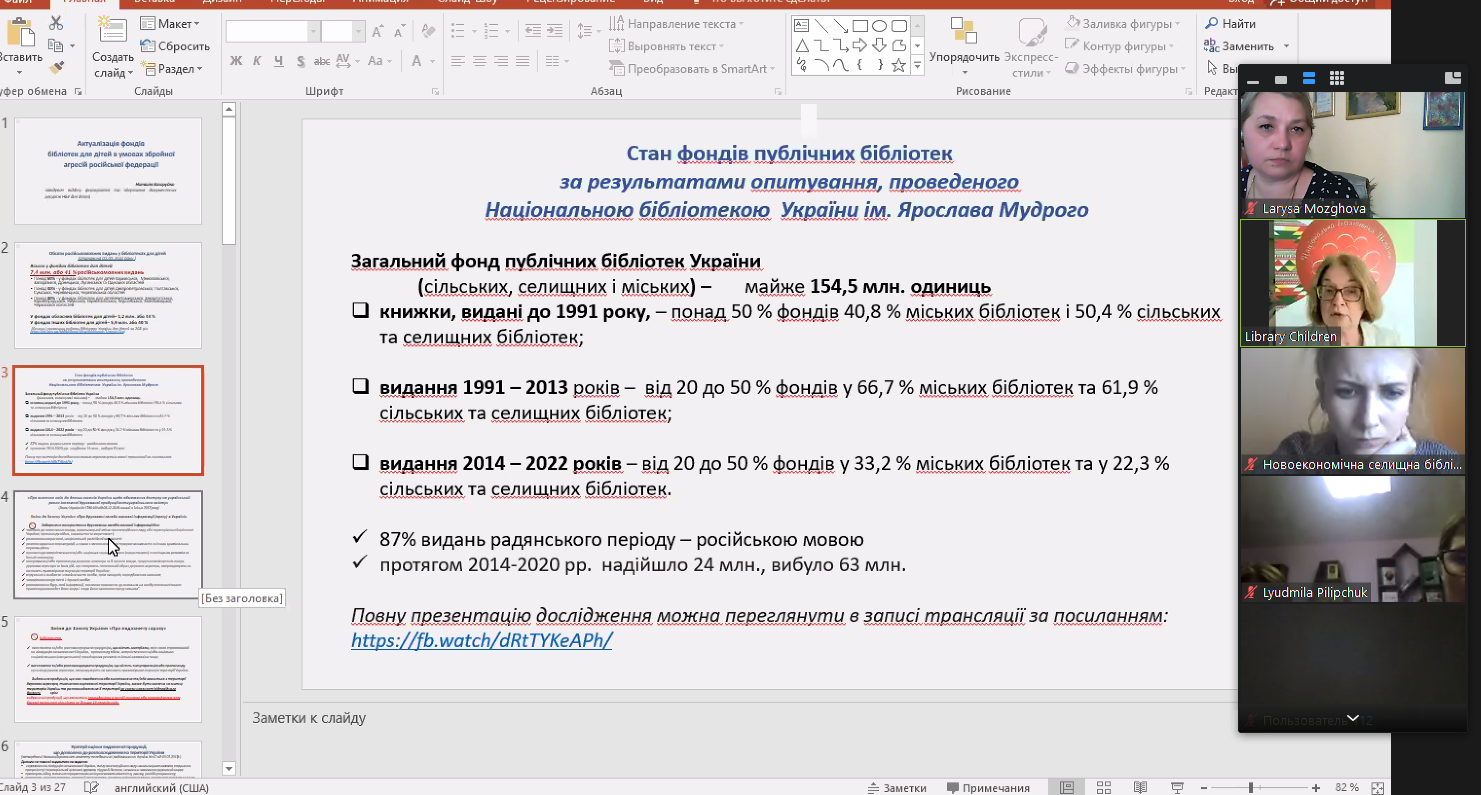Open Slide Sorter view in status bar
Screen dimensions: 1481x795
1104,788
